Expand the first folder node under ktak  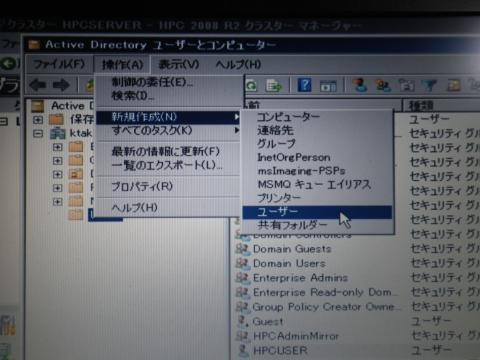point(57,147)
